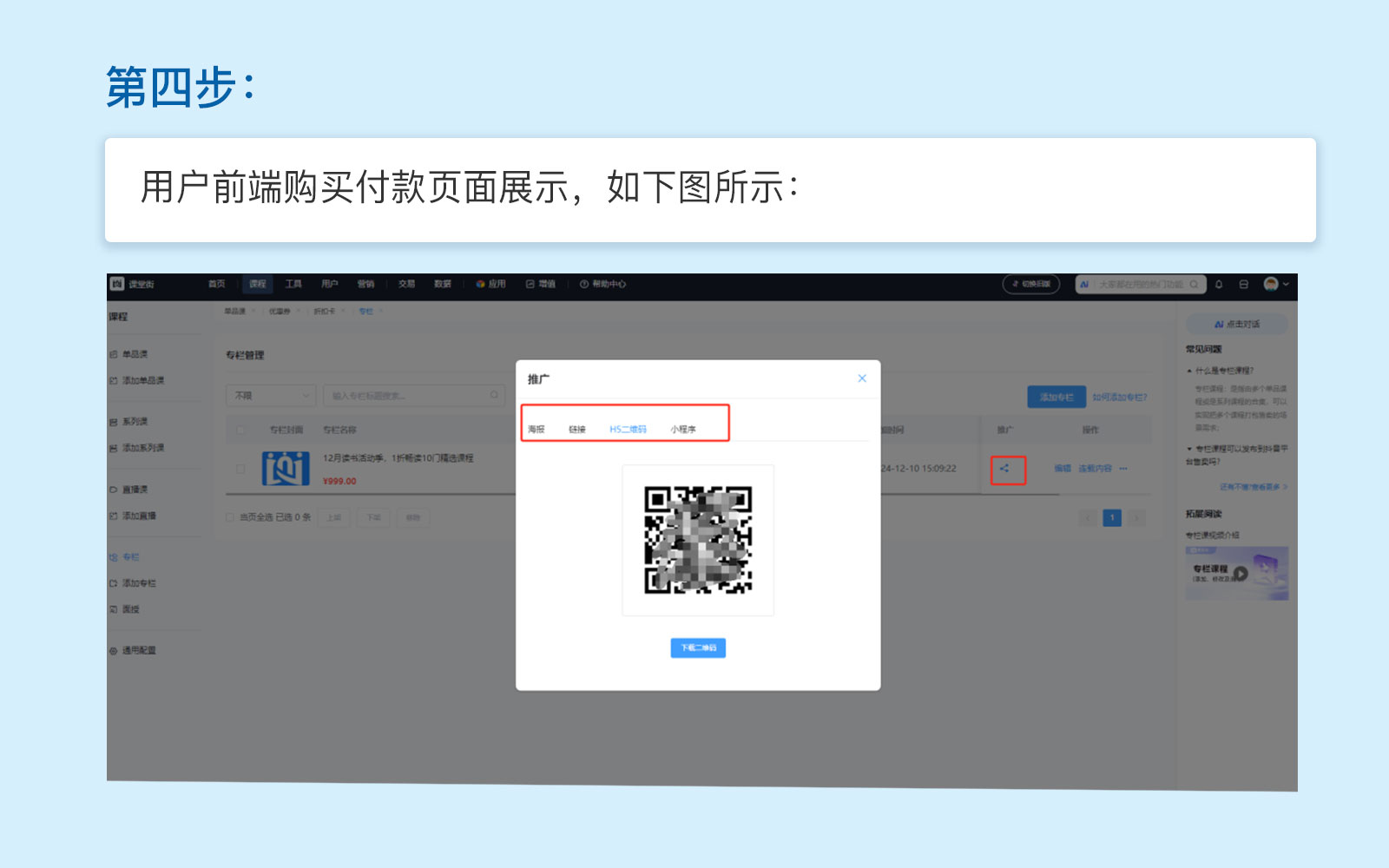Open 通用配置 settings in the sidebar
The height and width of the screenshot is (868, 1389).
point(134,650)
